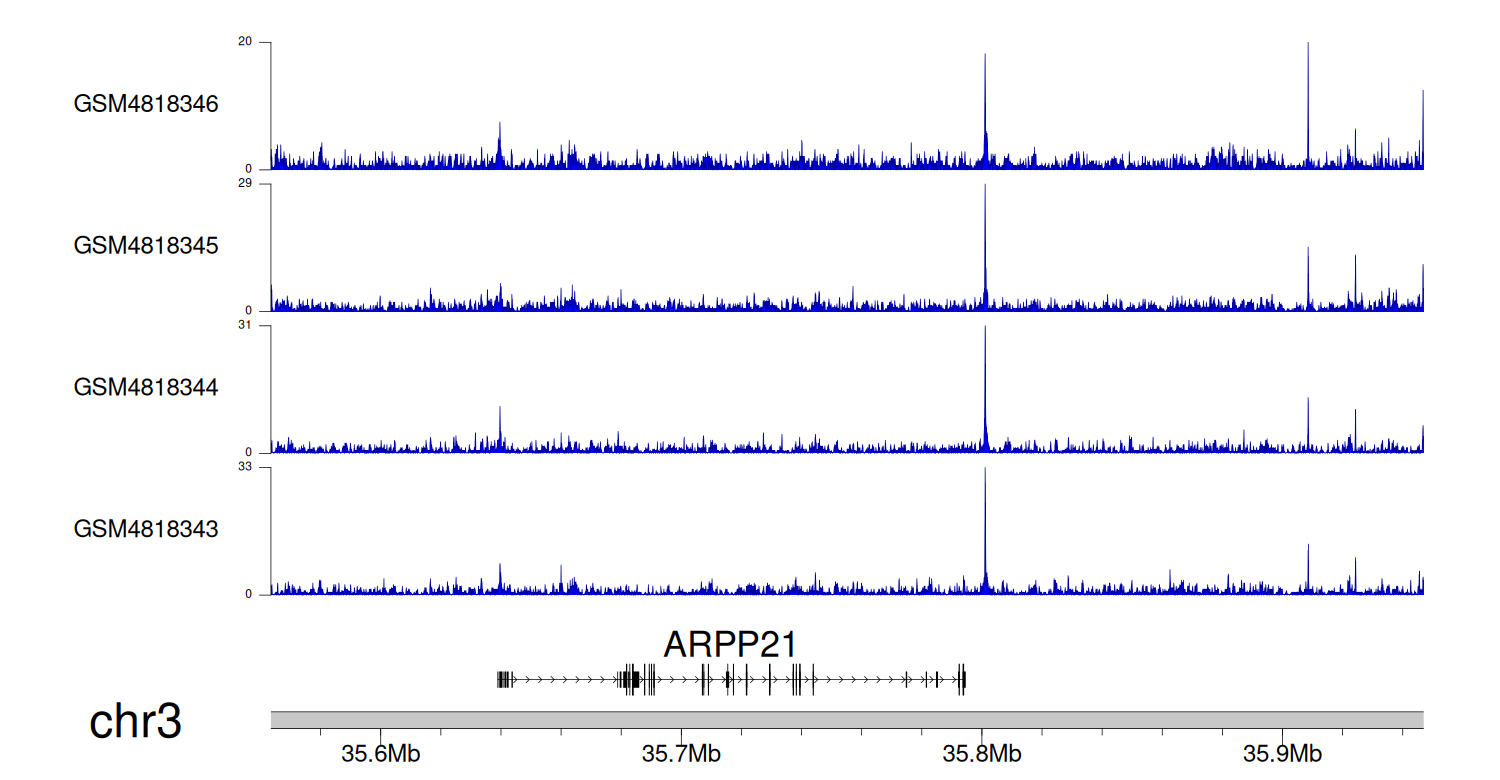
Task: Click the 35.9Mb axis label
Action: pyautogui.click(x=1283, y=753)
